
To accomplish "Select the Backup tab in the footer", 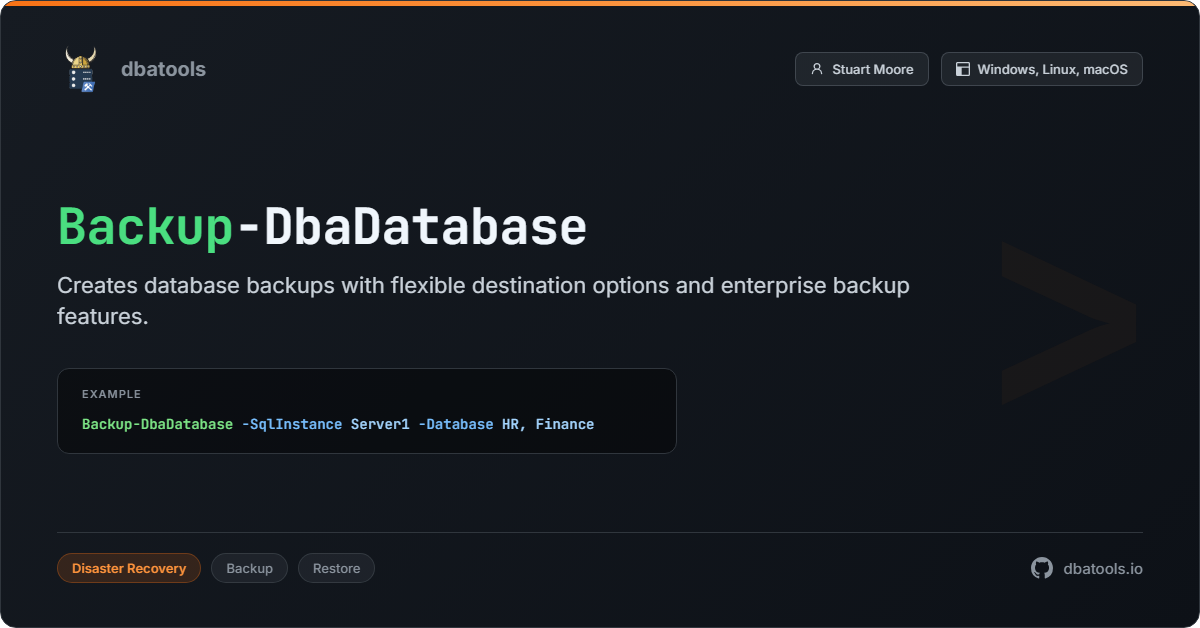I will 249,568.
